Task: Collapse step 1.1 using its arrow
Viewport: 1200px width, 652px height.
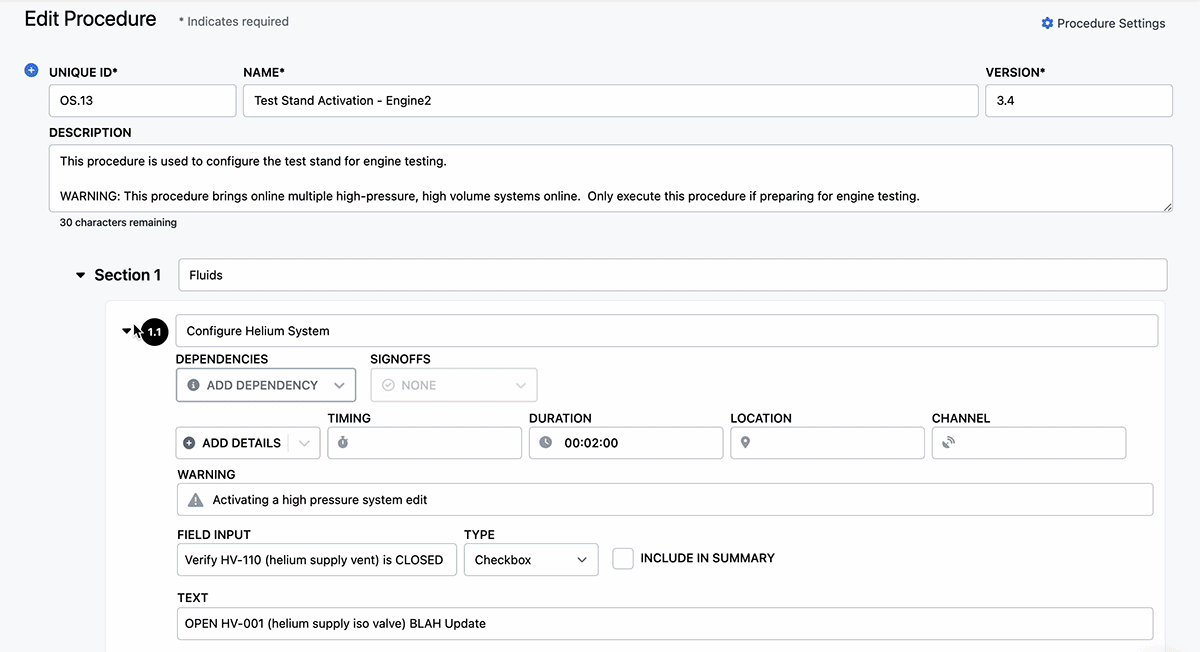Action: [126, 331]
